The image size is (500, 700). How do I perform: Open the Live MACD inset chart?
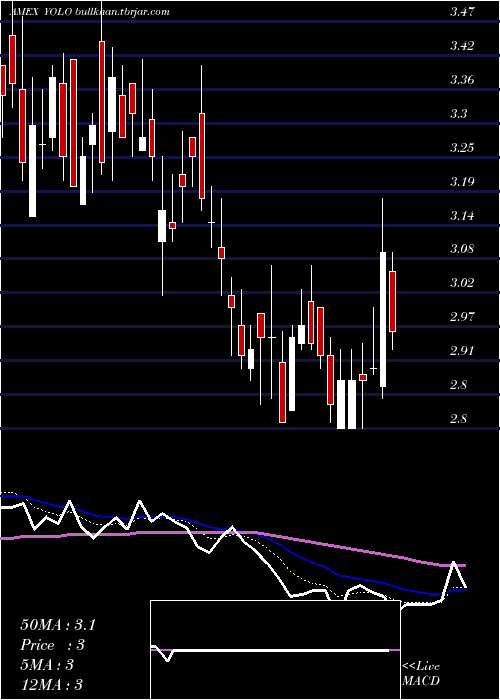(275, 650)
